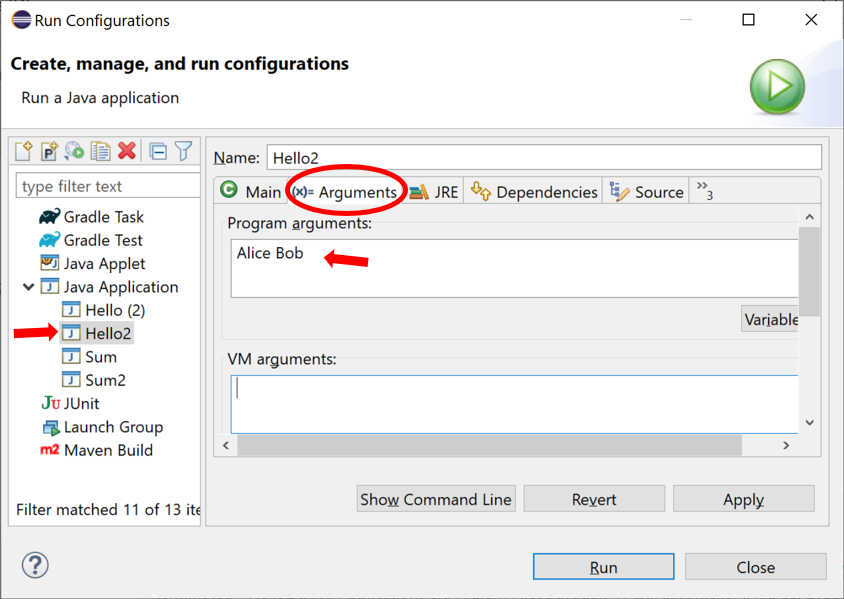Select the Hello2 configuration
Screen dimensions: 844x599
pos(96,334)
